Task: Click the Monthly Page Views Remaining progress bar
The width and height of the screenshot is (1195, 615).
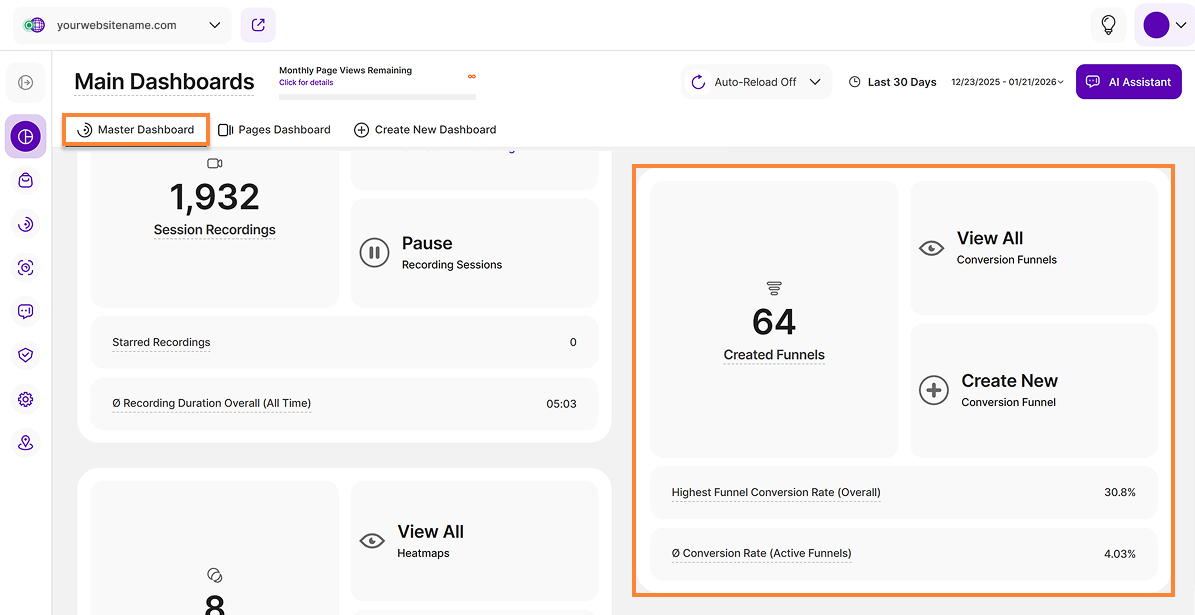Action: 377,97
